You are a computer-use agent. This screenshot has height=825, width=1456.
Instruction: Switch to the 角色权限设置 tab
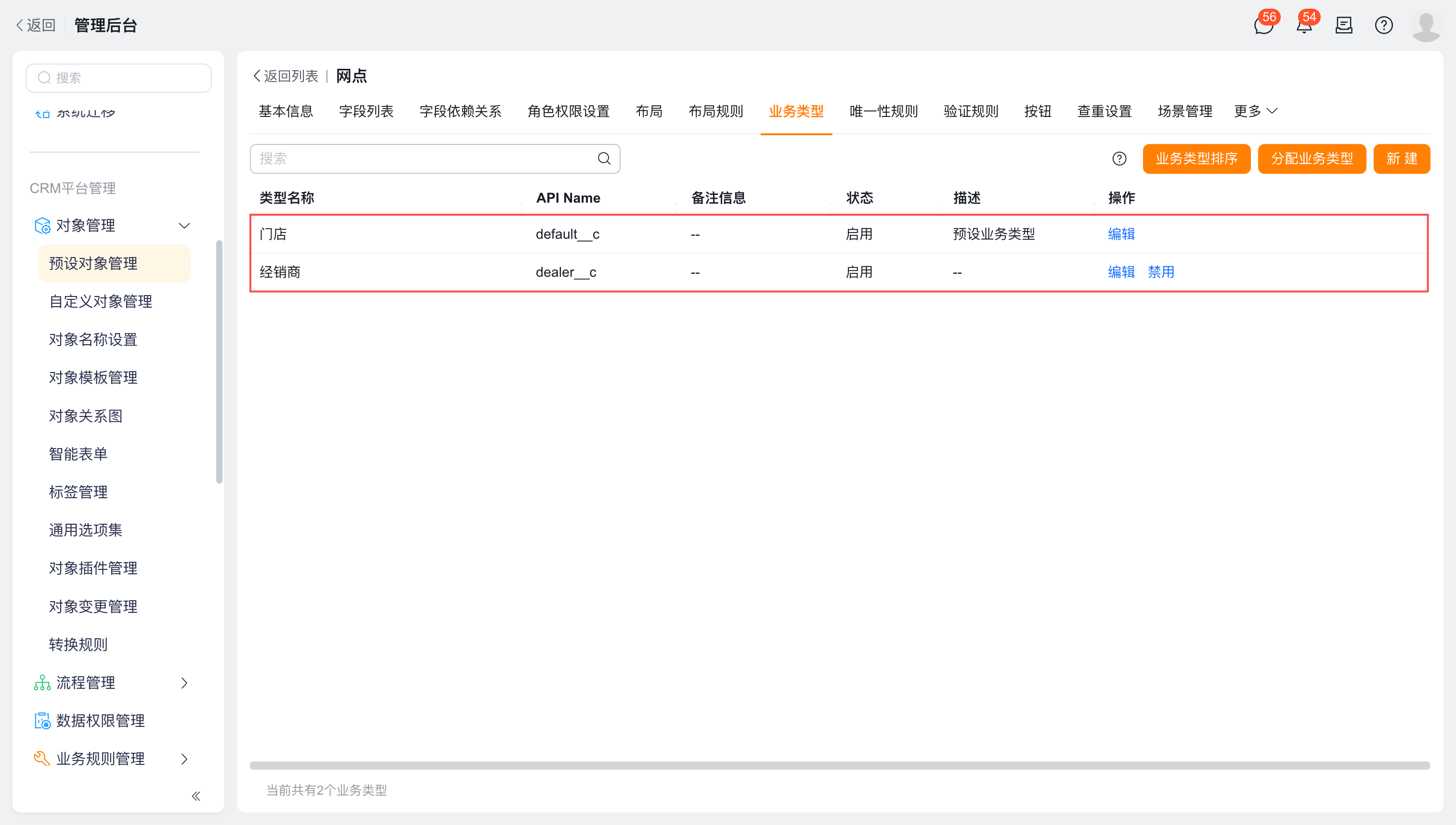[x=569, y=111]
